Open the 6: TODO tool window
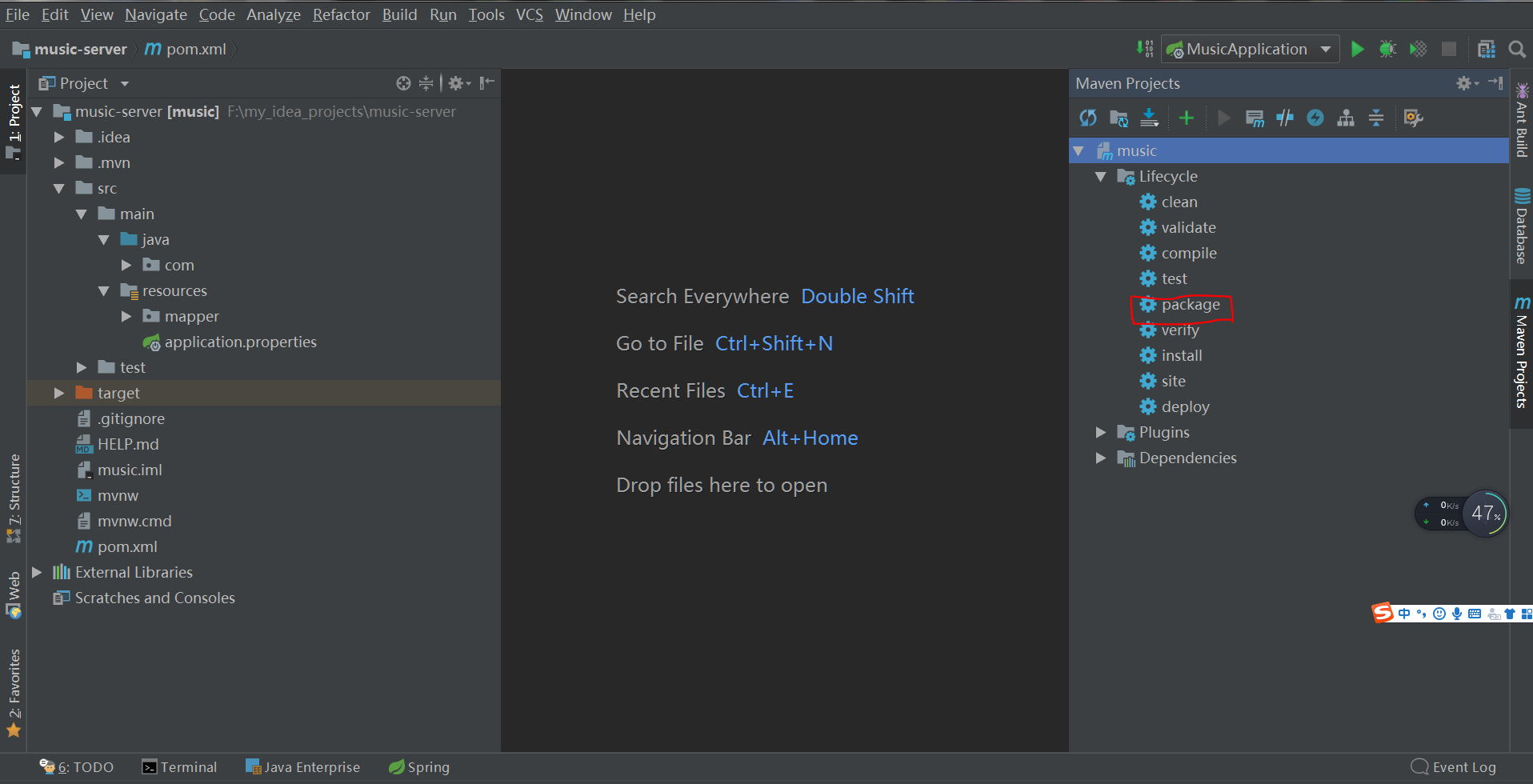This screenshot has height=784, width=1533. (x=77, y=767)
